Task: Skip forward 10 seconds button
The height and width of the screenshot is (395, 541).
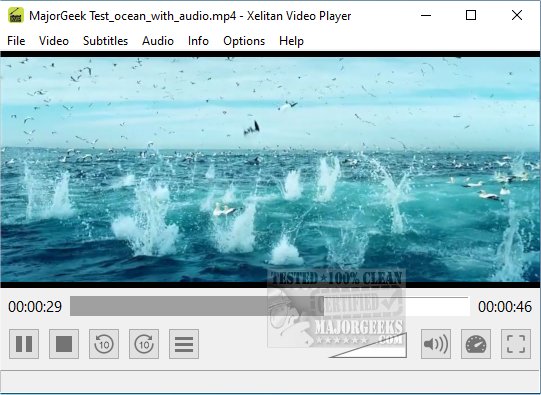Action: tap(144, 344)
